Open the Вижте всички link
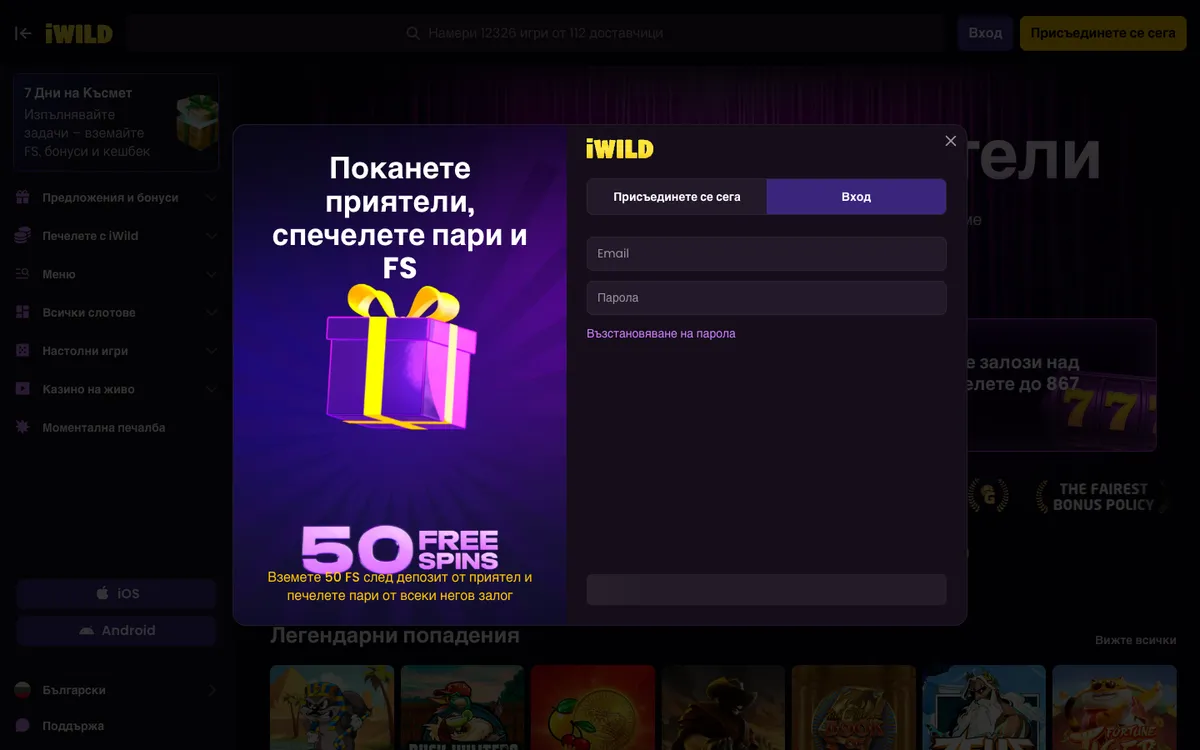 (1135, 640)
